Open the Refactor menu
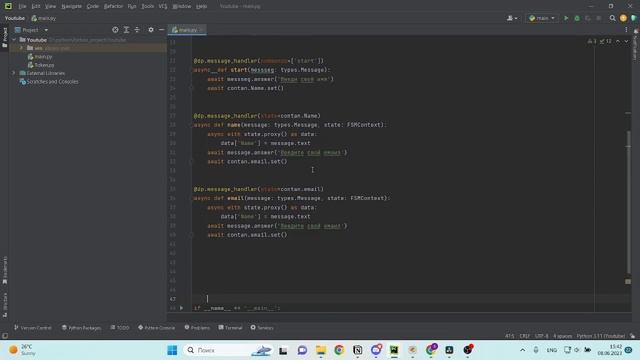The height and width of the screenshot is (360, 640). (113, 6)
